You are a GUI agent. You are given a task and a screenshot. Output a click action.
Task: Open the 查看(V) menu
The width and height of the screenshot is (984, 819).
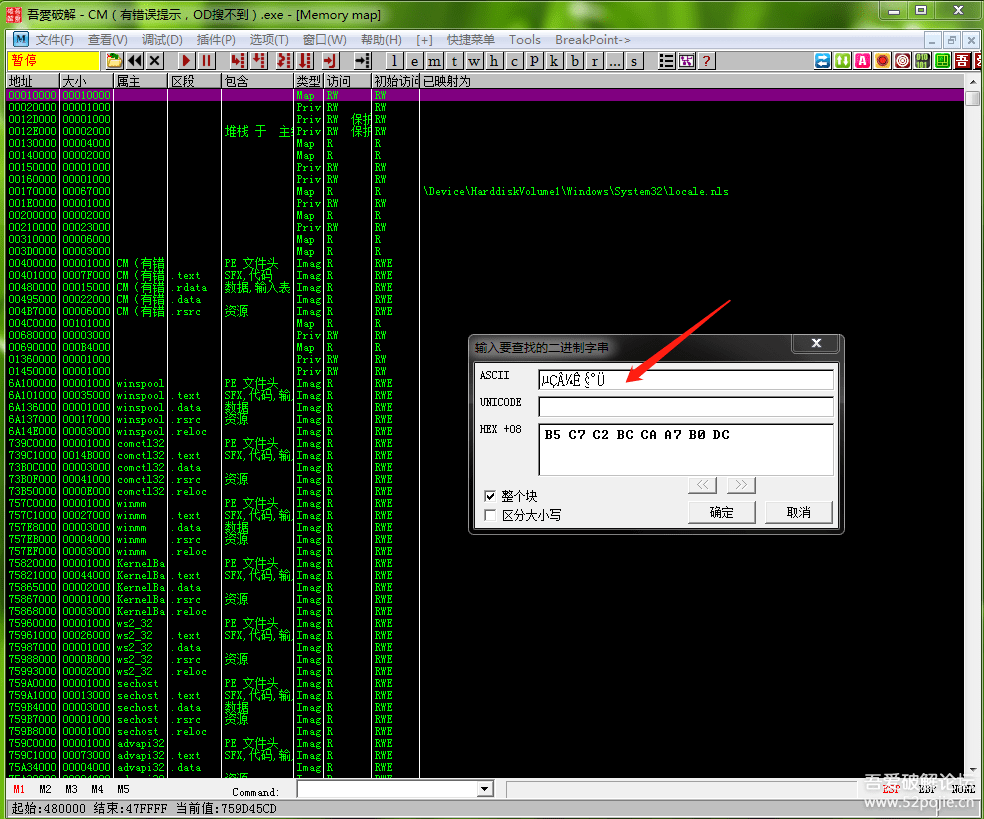[x=108, y=40]
